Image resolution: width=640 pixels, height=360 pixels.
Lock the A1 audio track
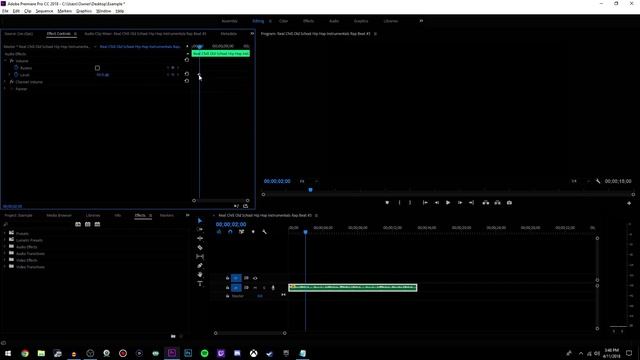click(227, 288)
